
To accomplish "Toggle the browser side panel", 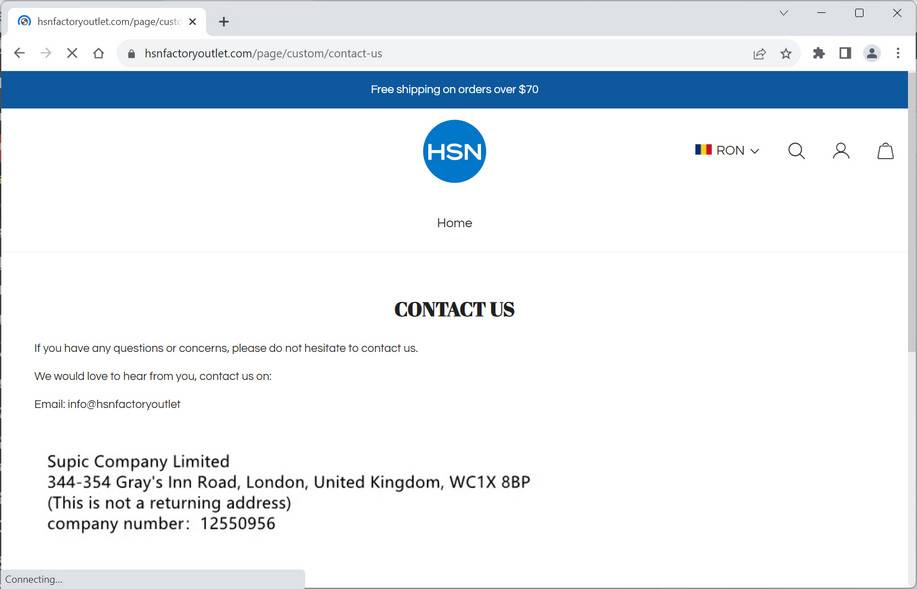I will tap(845, 53).
